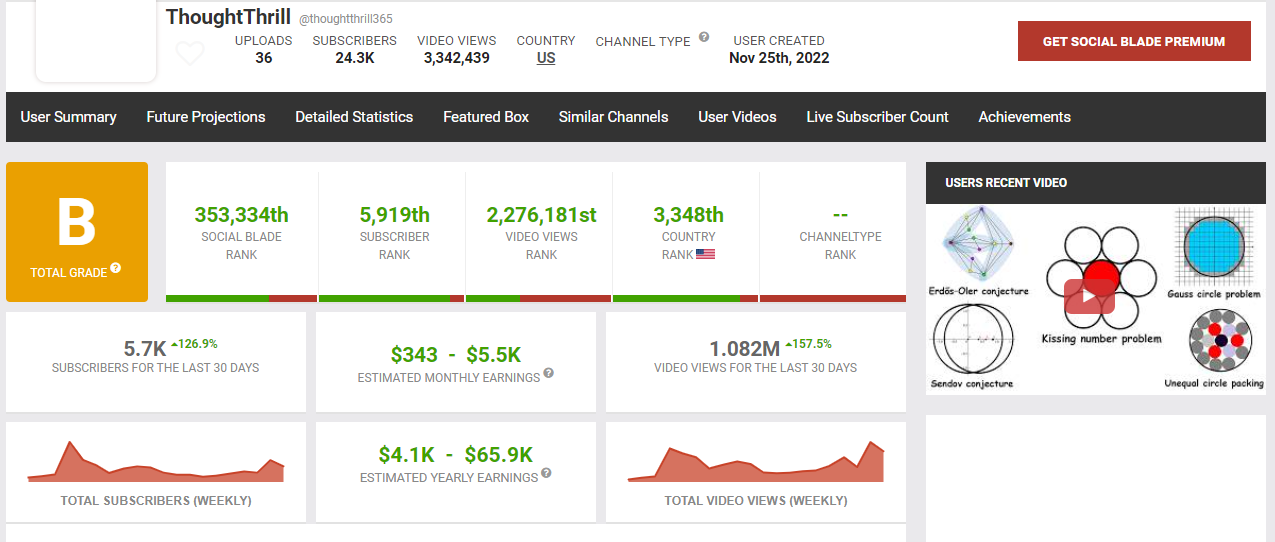Open Detailed Statistics tab
Screen dimensions: 1275x542
pos(354,117)
